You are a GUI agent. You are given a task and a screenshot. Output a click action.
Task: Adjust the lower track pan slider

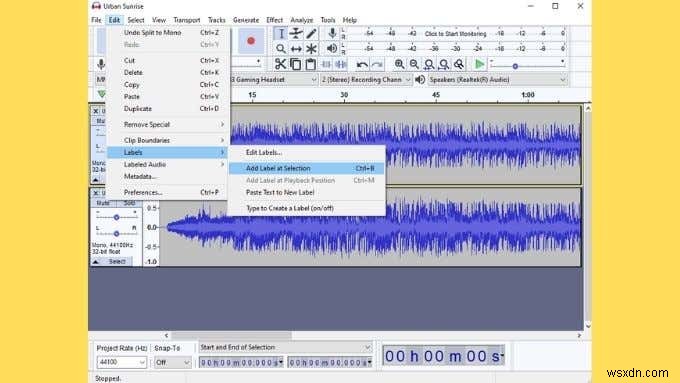pyautogui.click(x=116, y=233)
